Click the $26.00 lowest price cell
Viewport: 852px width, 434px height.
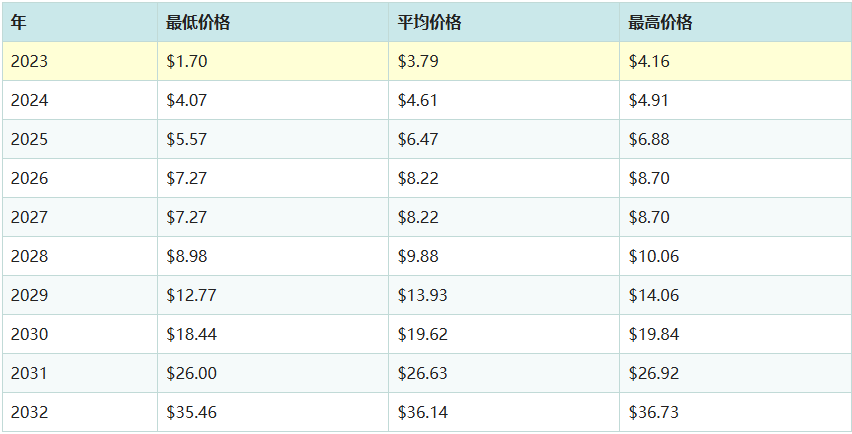click(191, 373)
